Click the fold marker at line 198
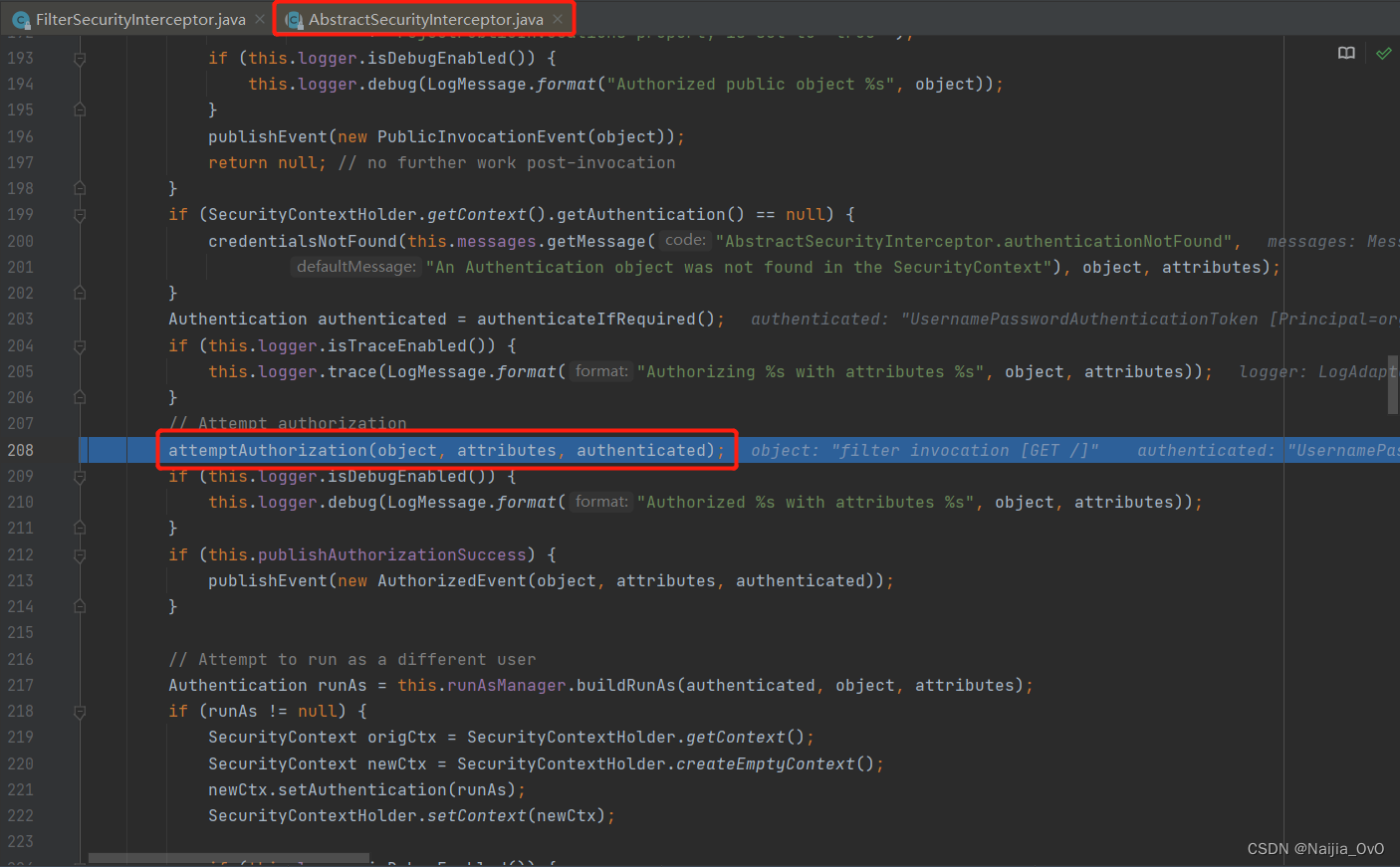Image resolution: width=1400 pixels, height=867 pixels. (80, 188)
